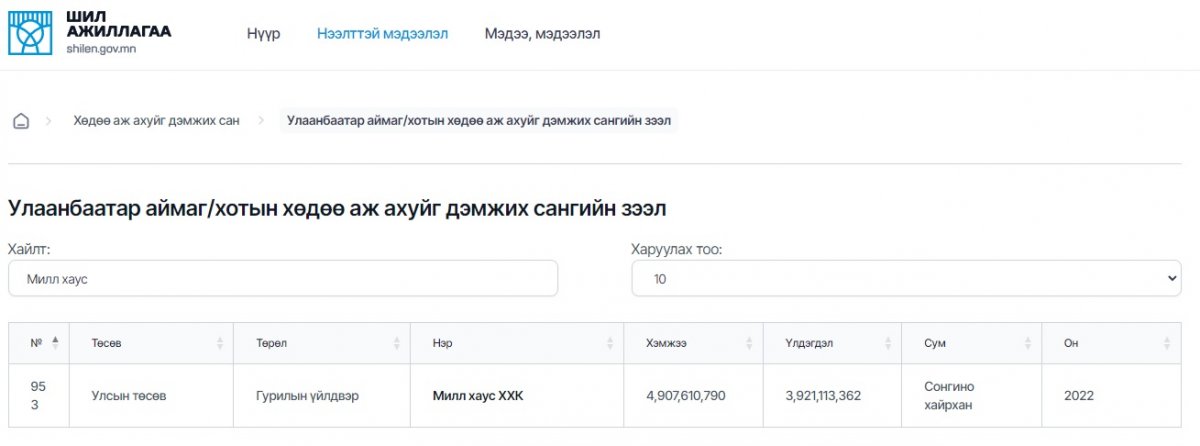Sort by Сум column sort icon
The width and height of the screenshot is (1200, 446).
(1027, 343)
